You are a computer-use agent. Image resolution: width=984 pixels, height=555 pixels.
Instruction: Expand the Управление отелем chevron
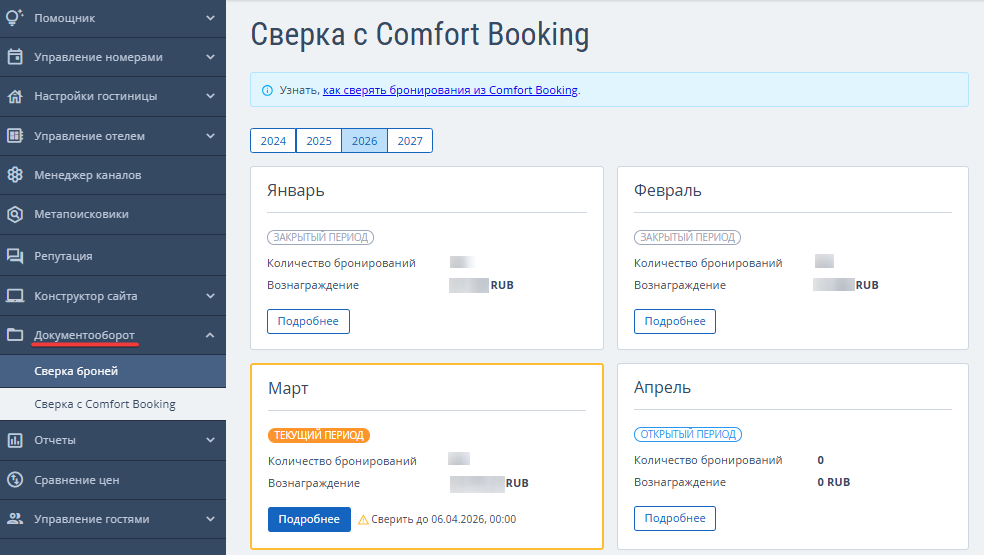(x=210, y=136)
